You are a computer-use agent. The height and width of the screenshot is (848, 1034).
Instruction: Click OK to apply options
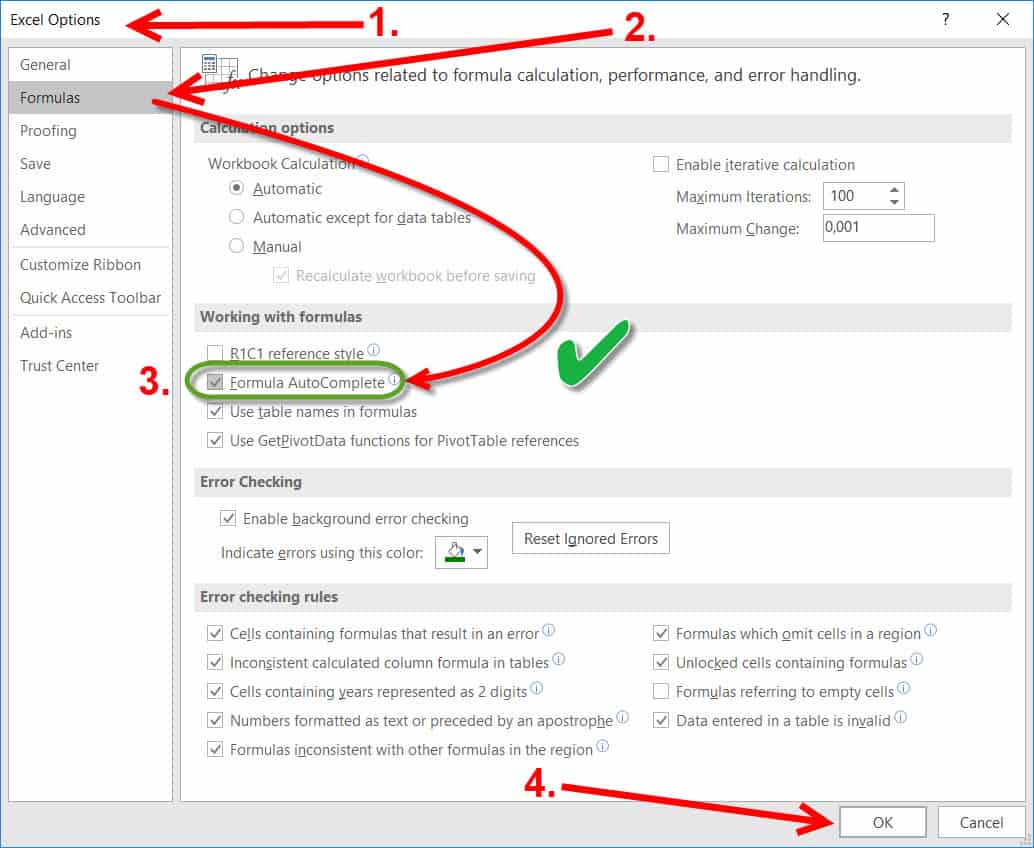[882, 822]
